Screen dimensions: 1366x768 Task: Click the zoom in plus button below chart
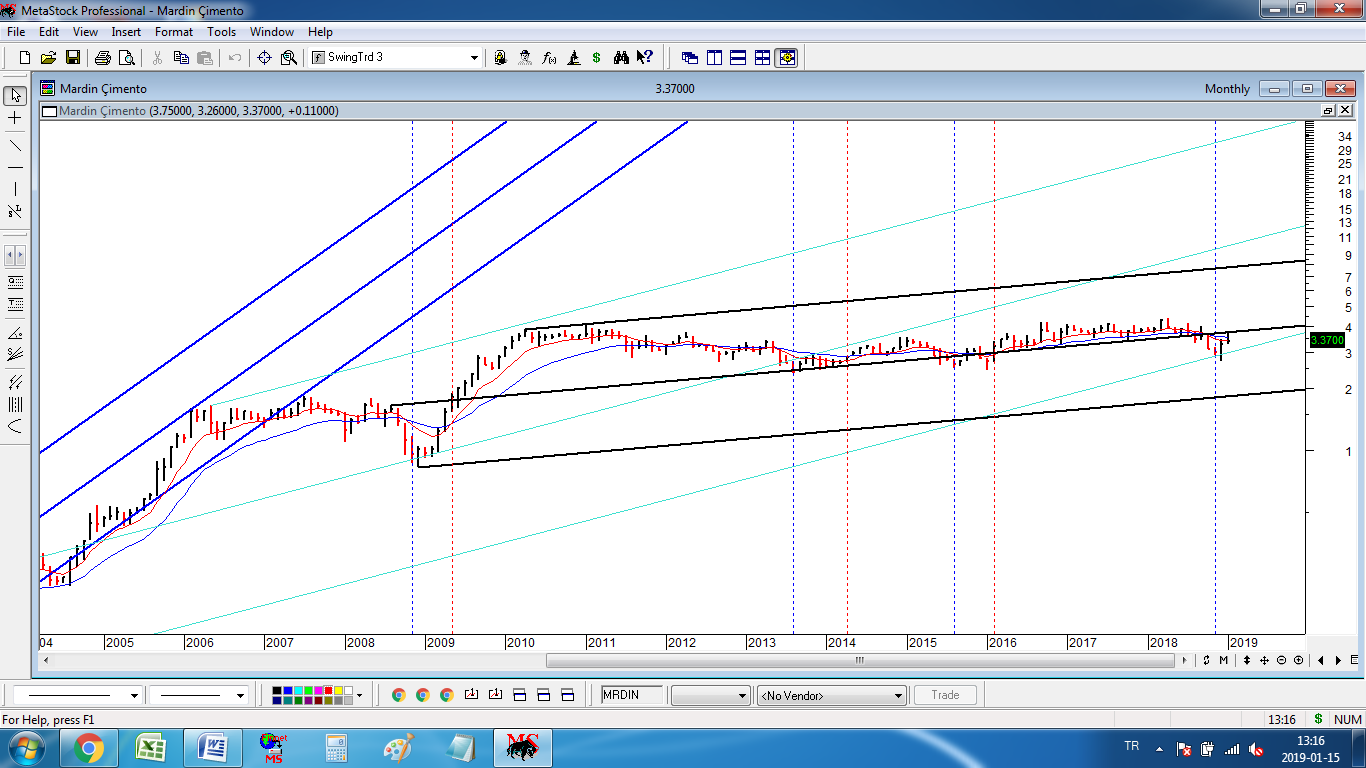coord(1298,660)
